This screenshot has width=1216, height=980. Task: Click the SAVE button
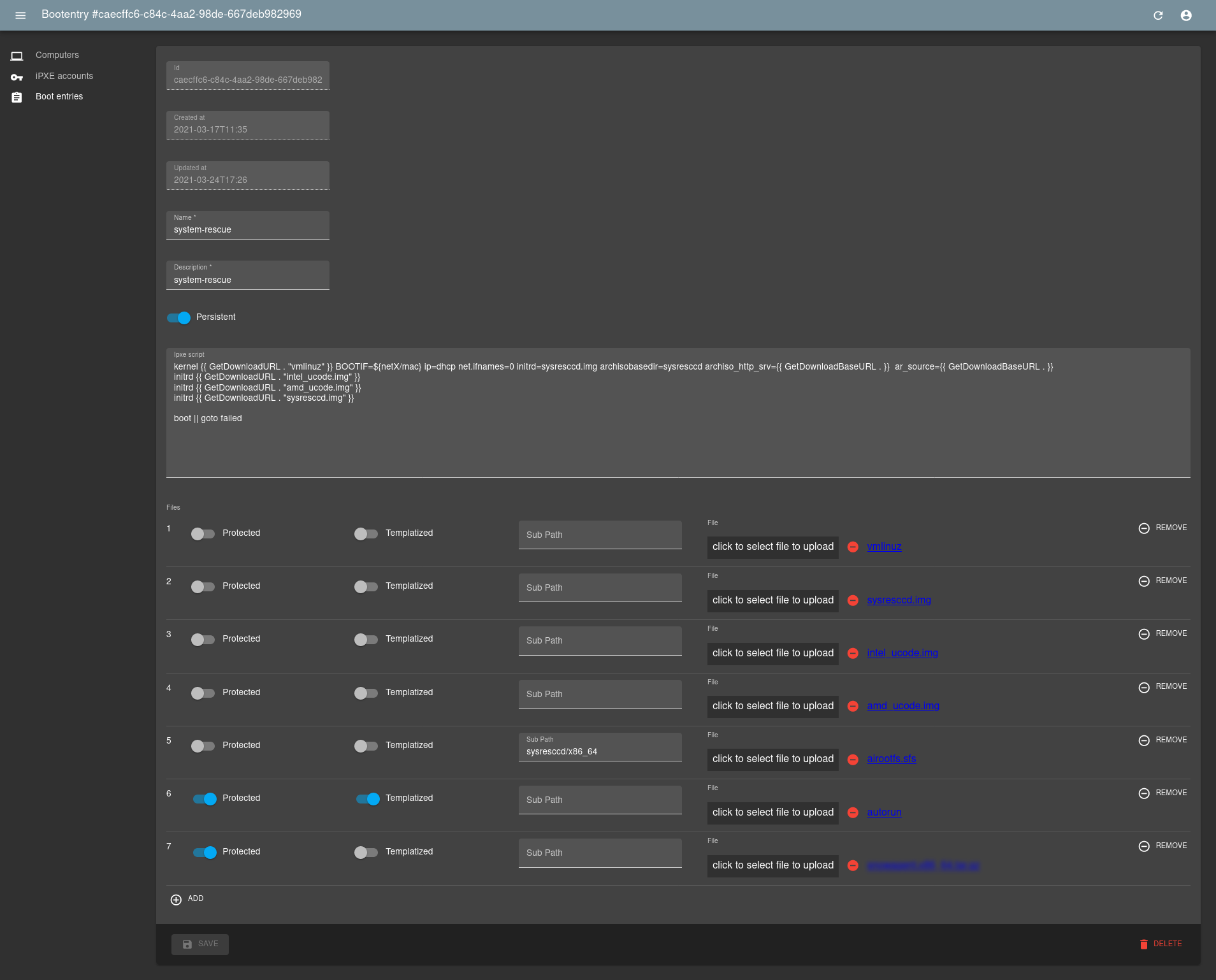[200, 944]
